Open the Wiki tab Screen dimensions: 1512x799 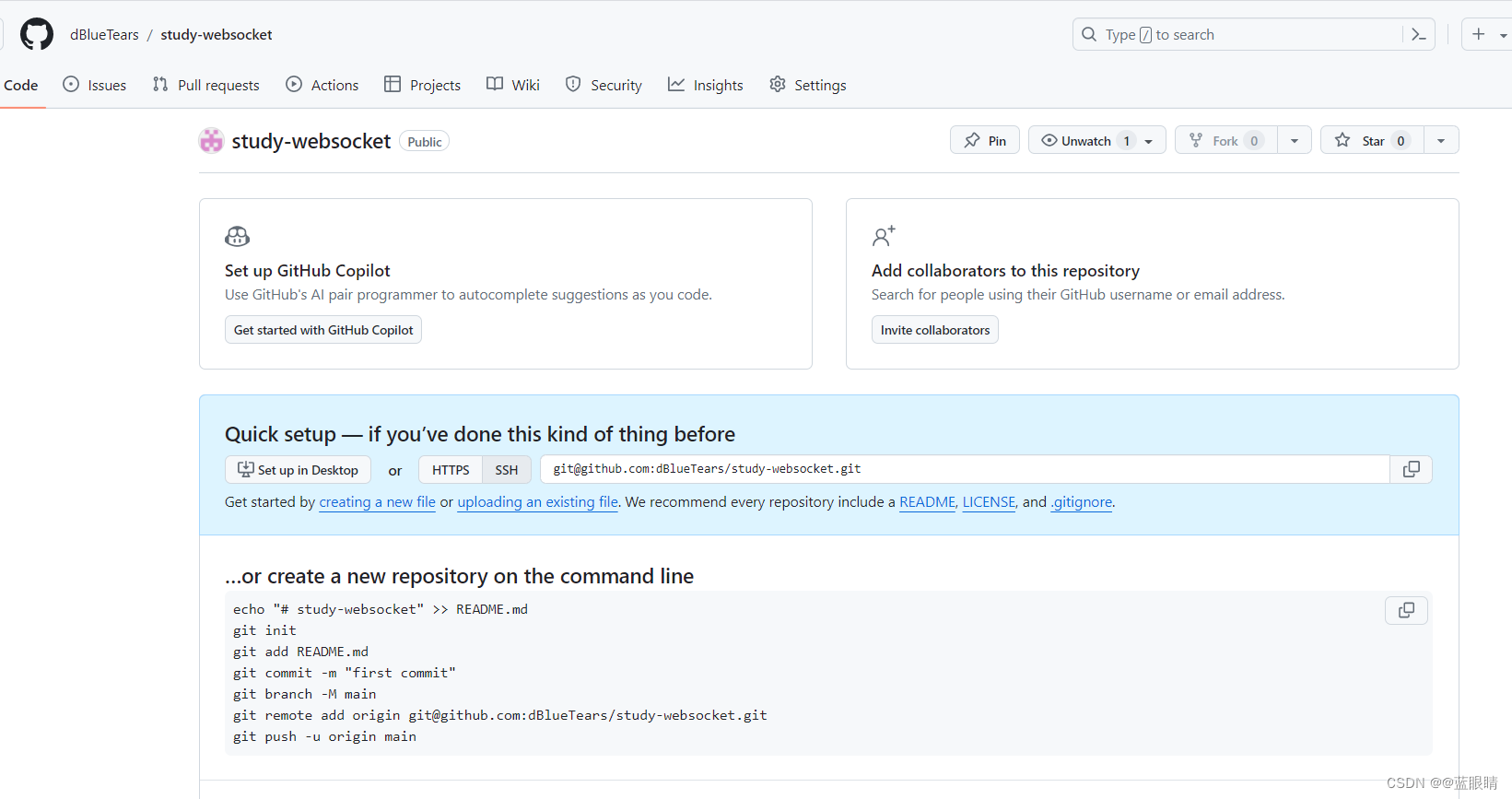click(x=513, y=85)
